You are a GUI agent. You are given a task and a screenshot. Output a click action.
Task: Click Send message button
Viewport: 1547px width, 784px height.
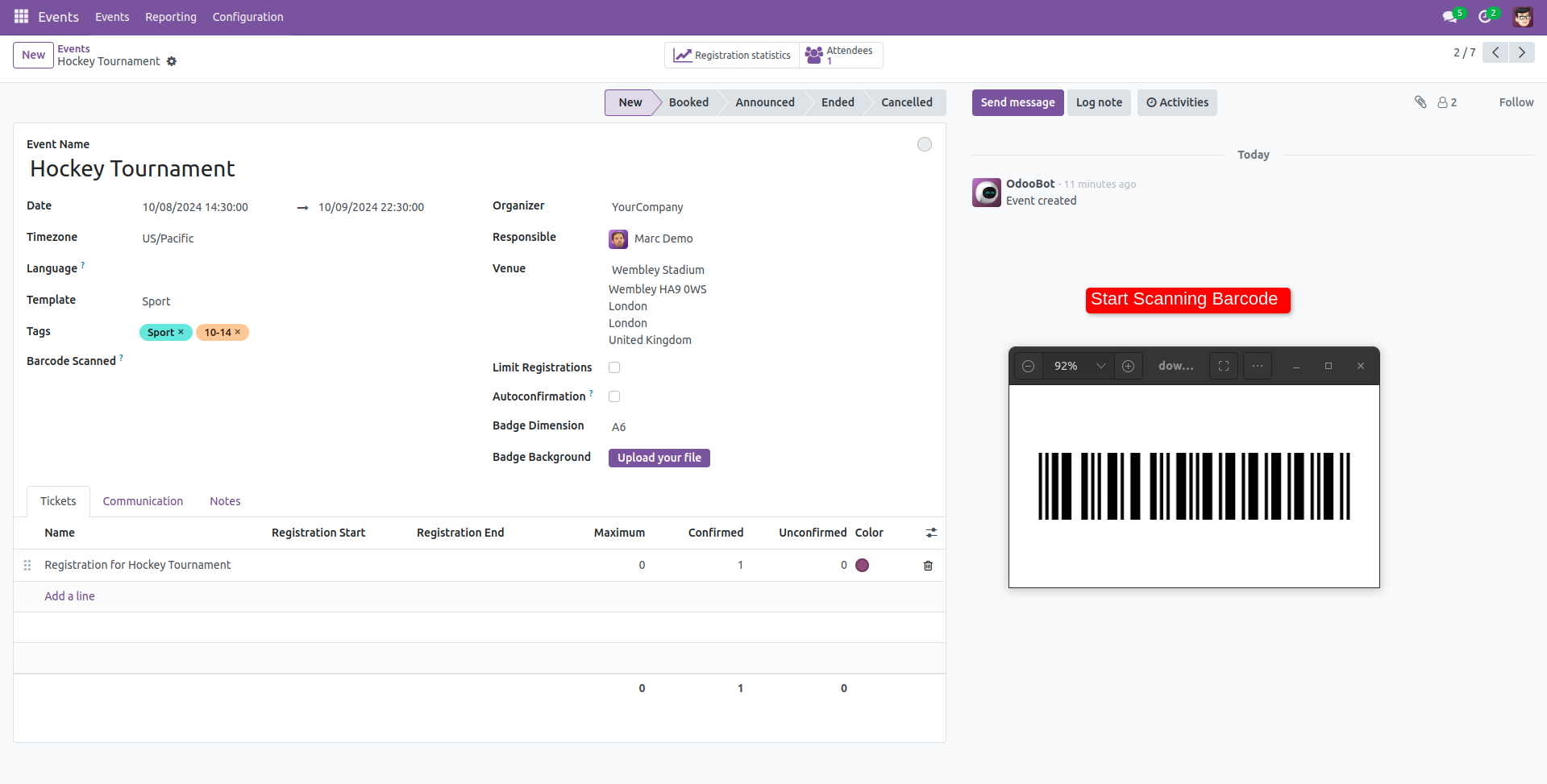click(1017, 102)
